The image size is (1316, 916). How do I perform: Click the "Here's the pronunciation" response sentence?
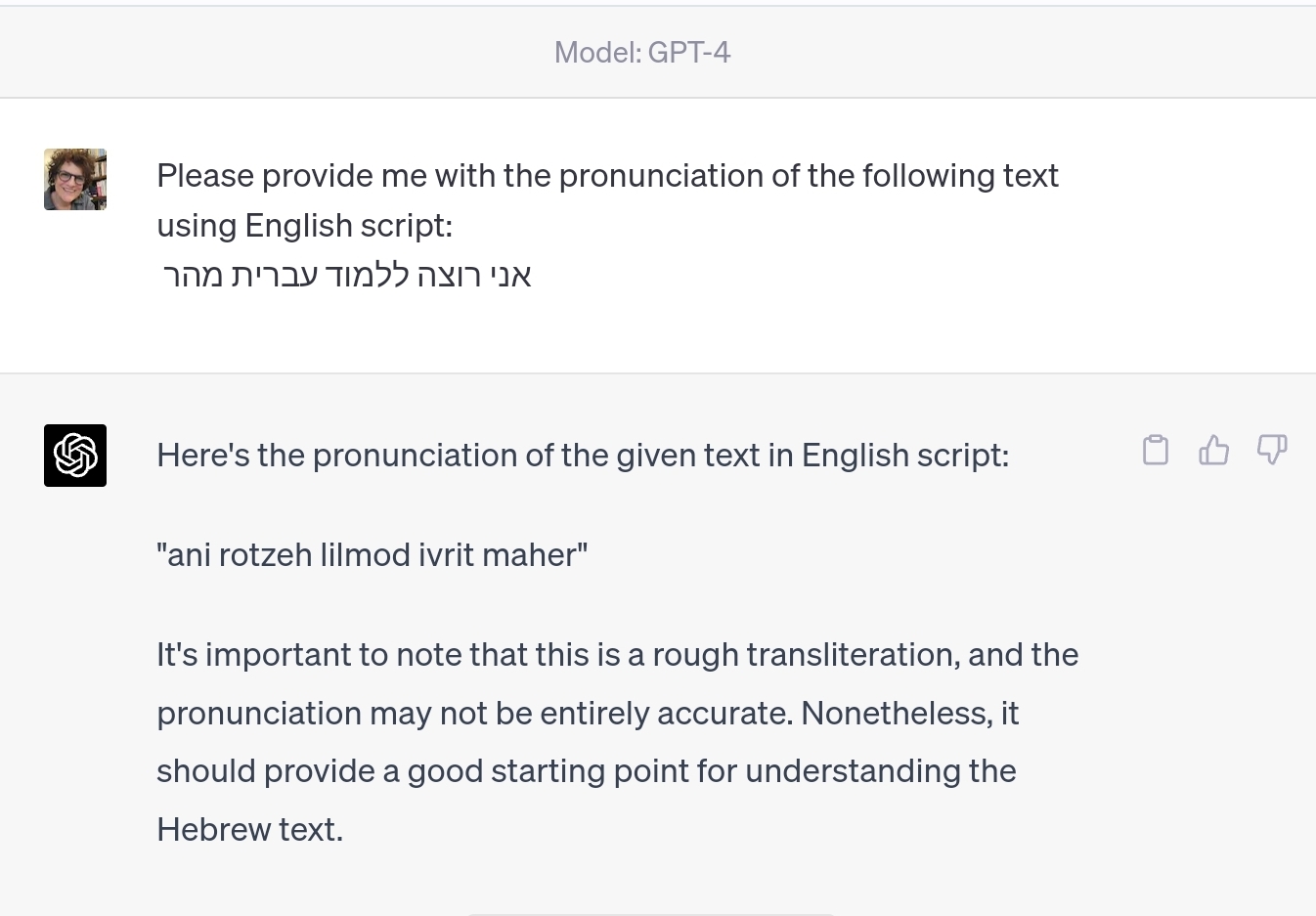tap(583, 456)
